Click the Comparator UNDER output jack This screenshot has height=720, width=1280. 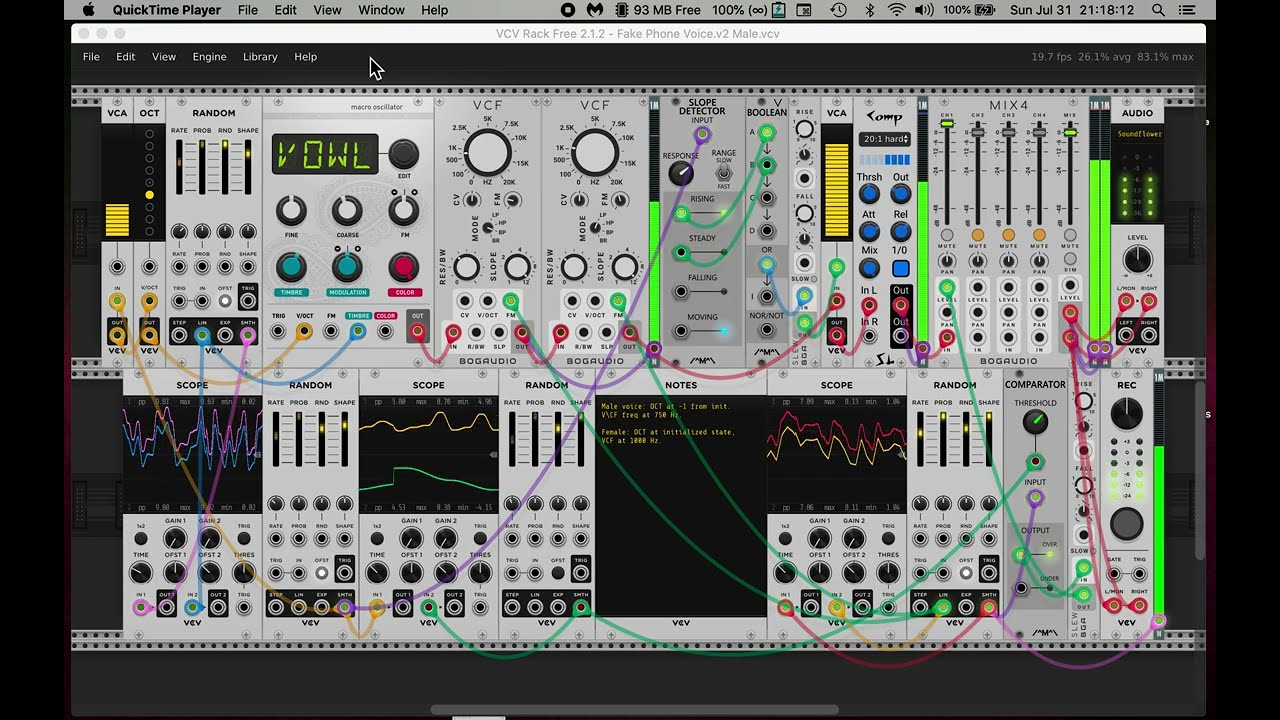tap(1021, 588)
